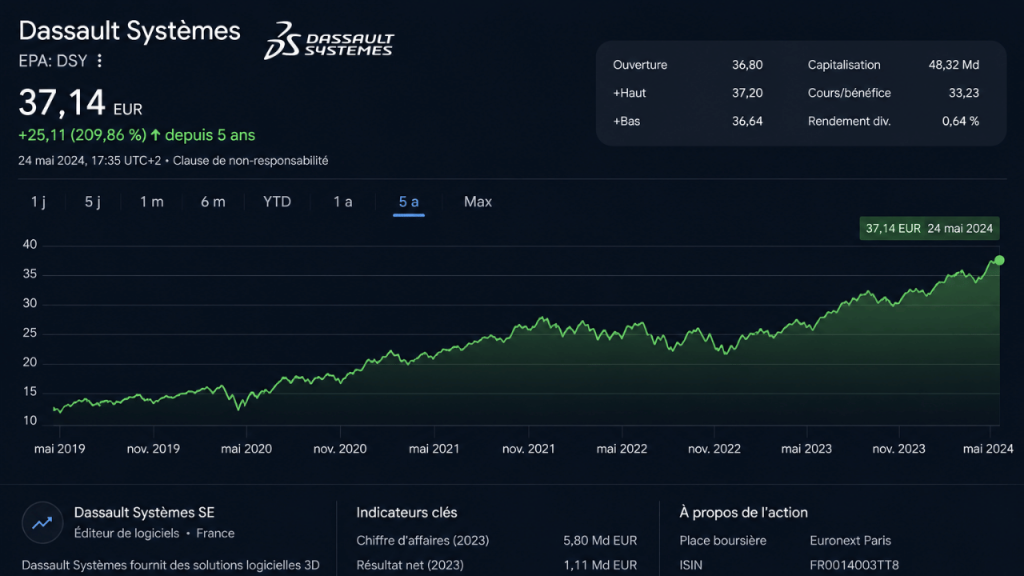This screenshot has height=576, width=1024.
Task: Select the 5 j time range tab
Action: pyautogui.click(x=93, y=202)
